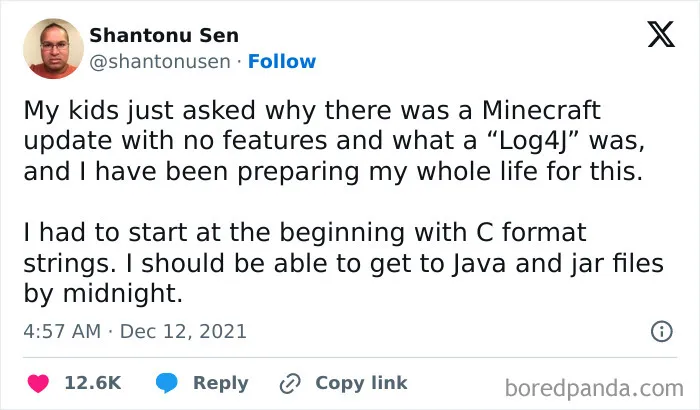Click the first paragraph starting "My kids"
Screen dimensions: 700x410
334,141
